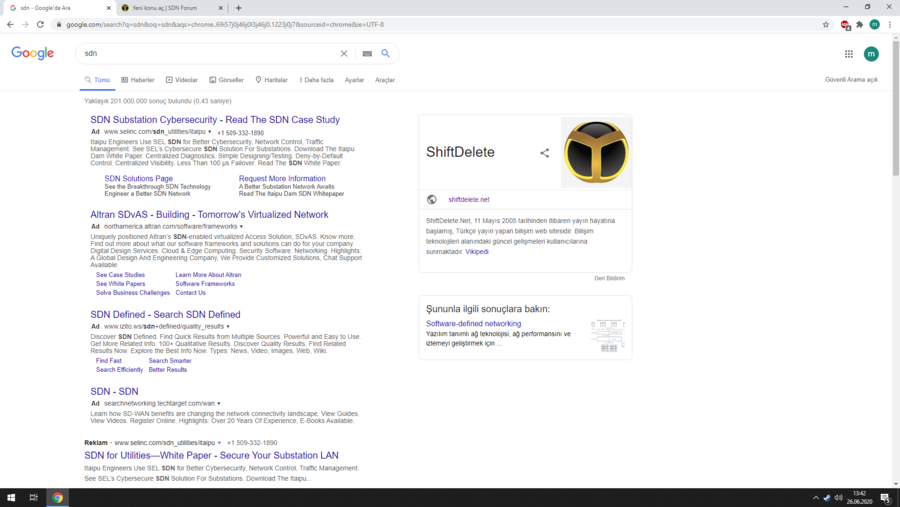
Task: Show hidden system tray icons
Action: coord(816,498)
